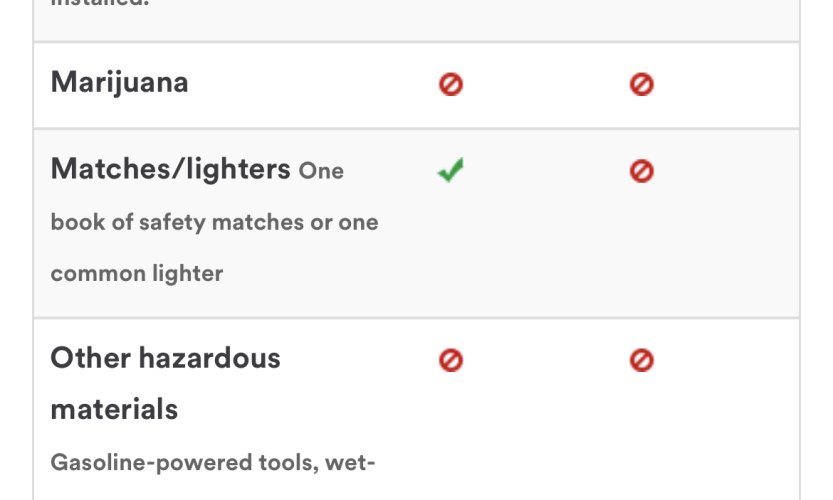
Task: Click the cut-off installed text at top
Action: pyautogui.click(x=100, y=3)
